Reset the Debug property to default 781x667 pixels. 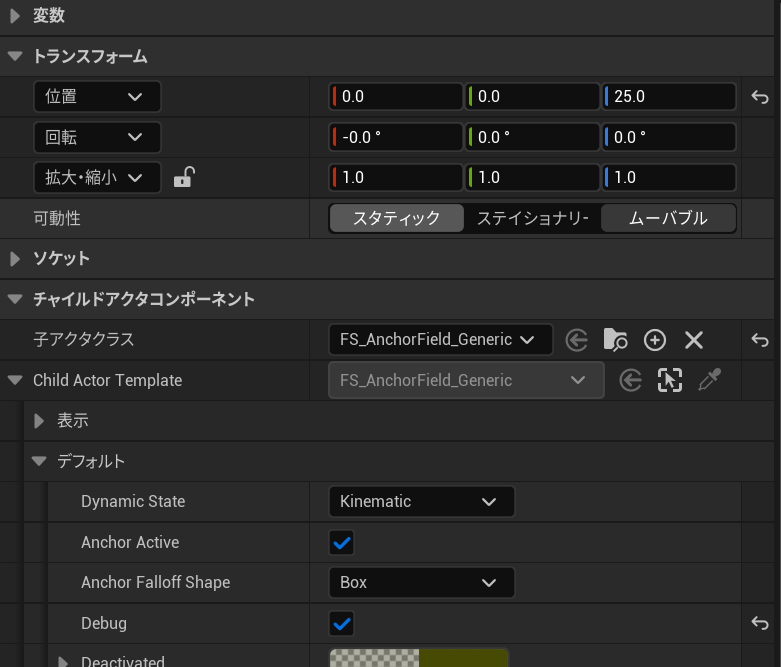[x=759, y=623]
